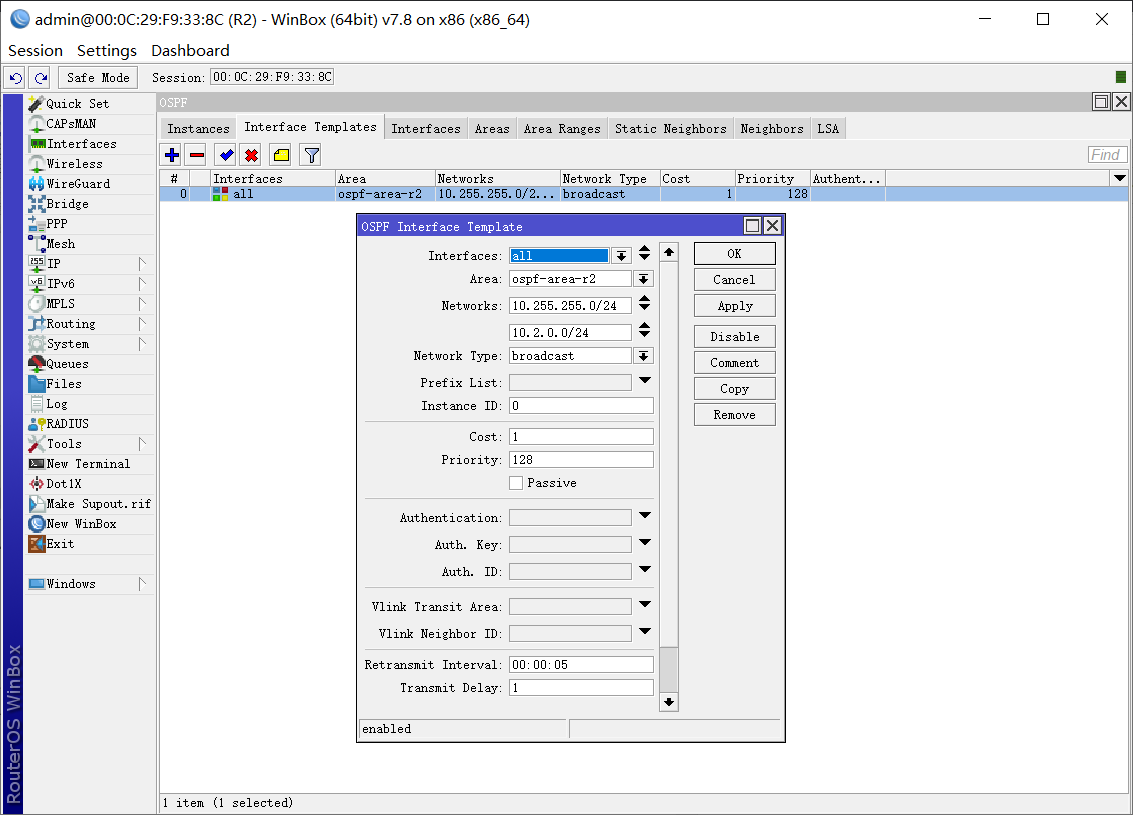Viewport: 1133px width, 815px height.
Task: Expand the Authentication field
Action: pos(645,516)
